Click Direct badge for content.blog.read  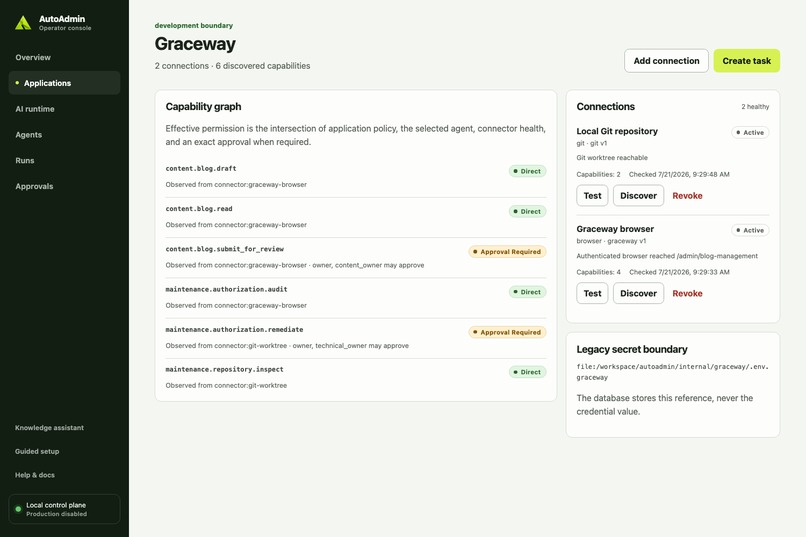pyautogui.click(x=527, y=211)
